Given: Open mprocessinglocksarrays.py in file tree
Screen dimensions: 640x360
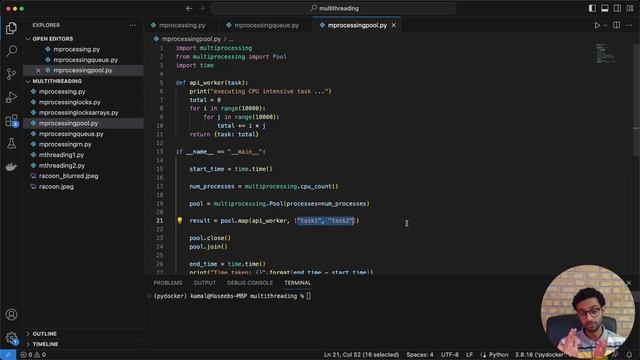Looking at the screenshot, I should tap(83, 113).
